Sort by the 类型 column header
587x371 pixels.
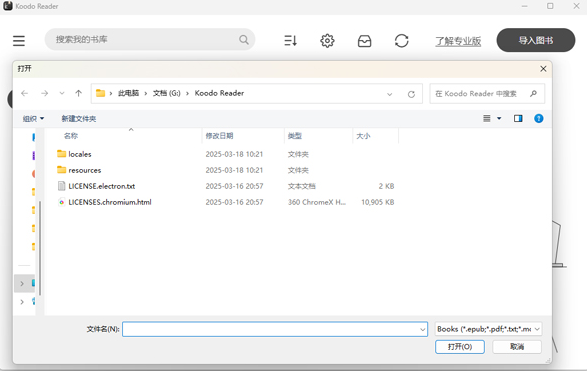click(x=295, y=136)
